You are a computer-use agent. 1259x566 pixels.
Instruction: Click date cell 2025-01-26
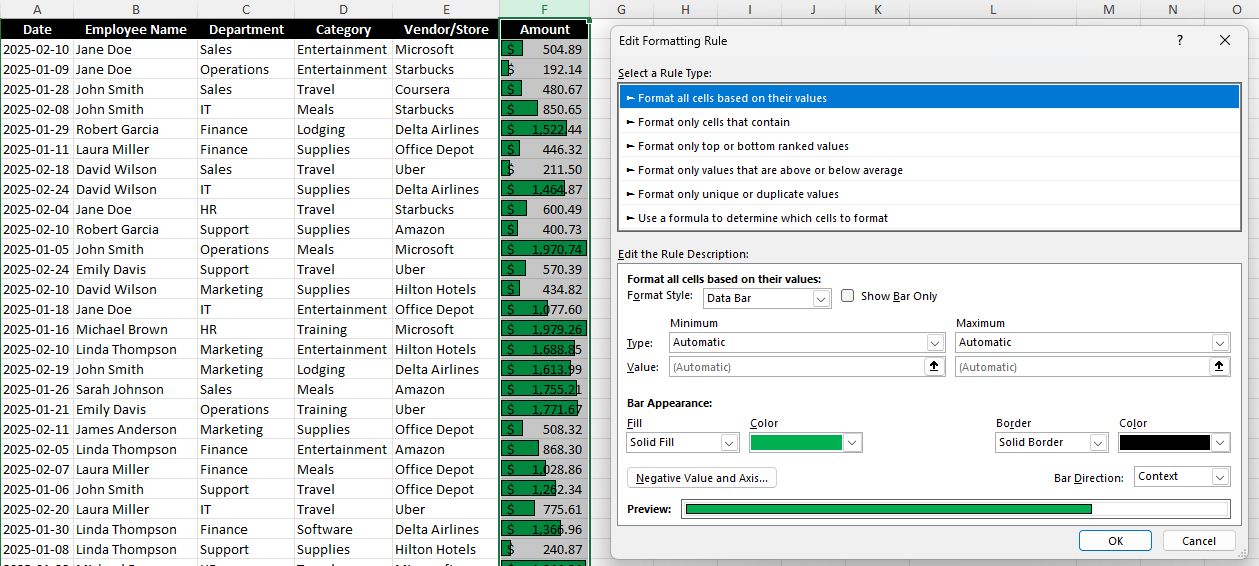coord(37,389)
